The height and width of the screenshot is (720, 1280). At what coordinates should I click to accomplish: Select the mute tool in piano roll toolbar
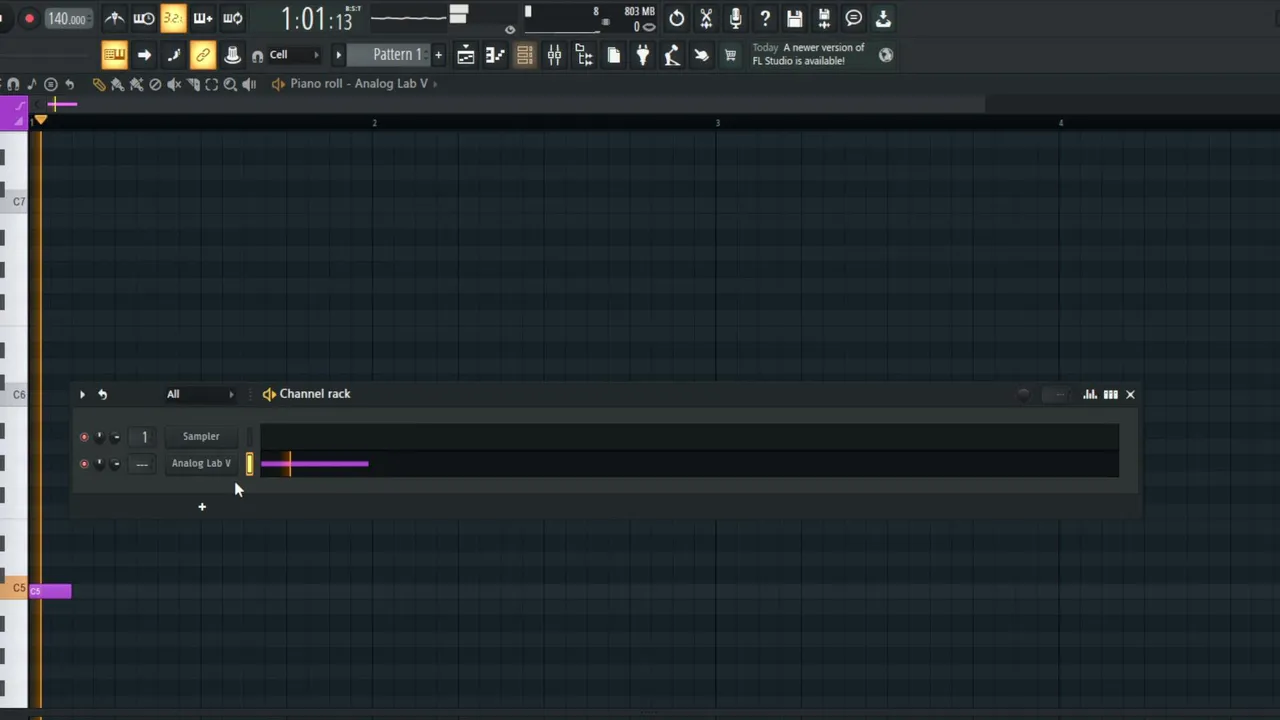[174, 84]
